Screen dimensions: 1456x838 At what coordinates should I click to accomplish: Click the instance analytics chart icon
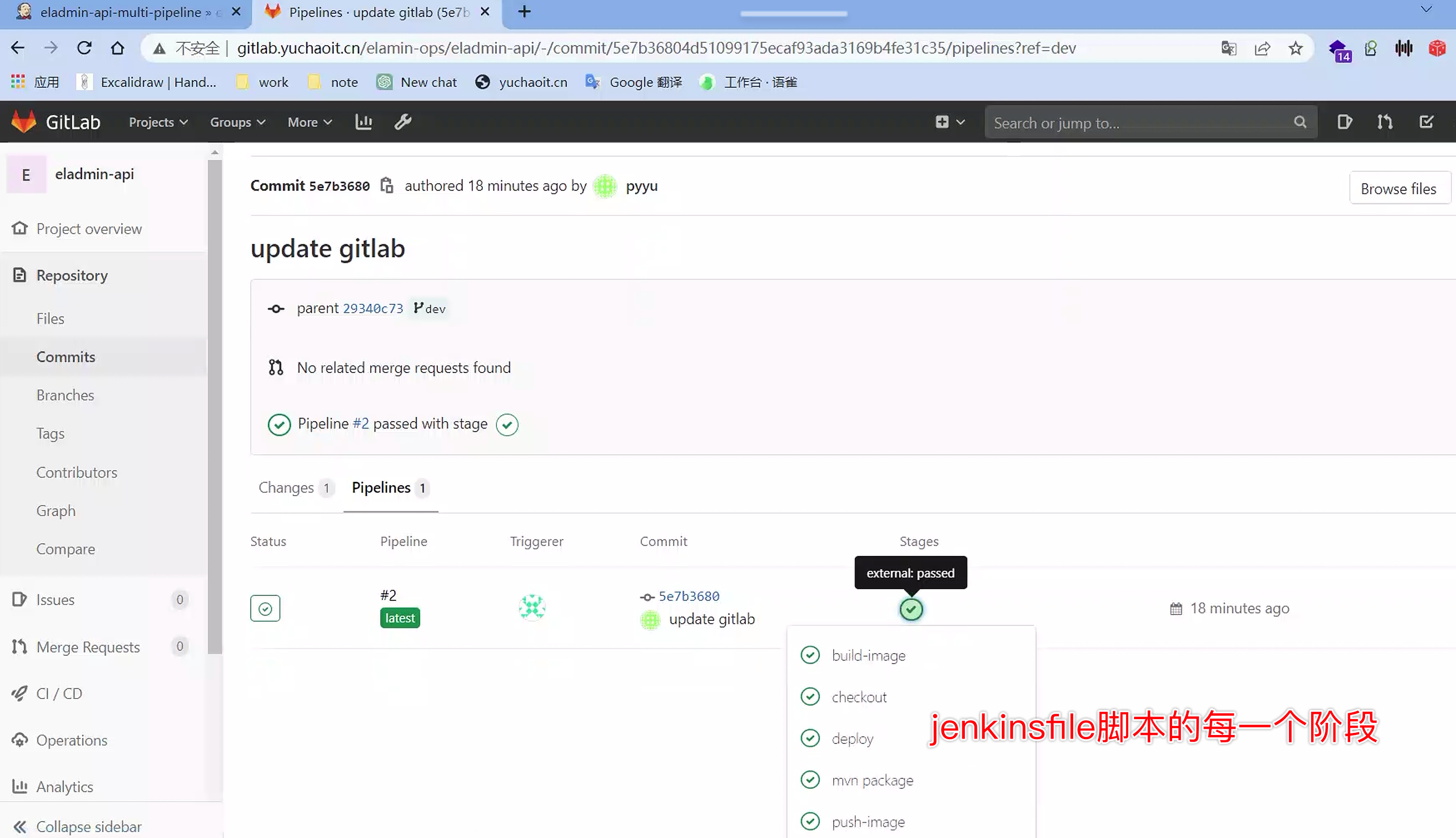(x=363, y=122)
